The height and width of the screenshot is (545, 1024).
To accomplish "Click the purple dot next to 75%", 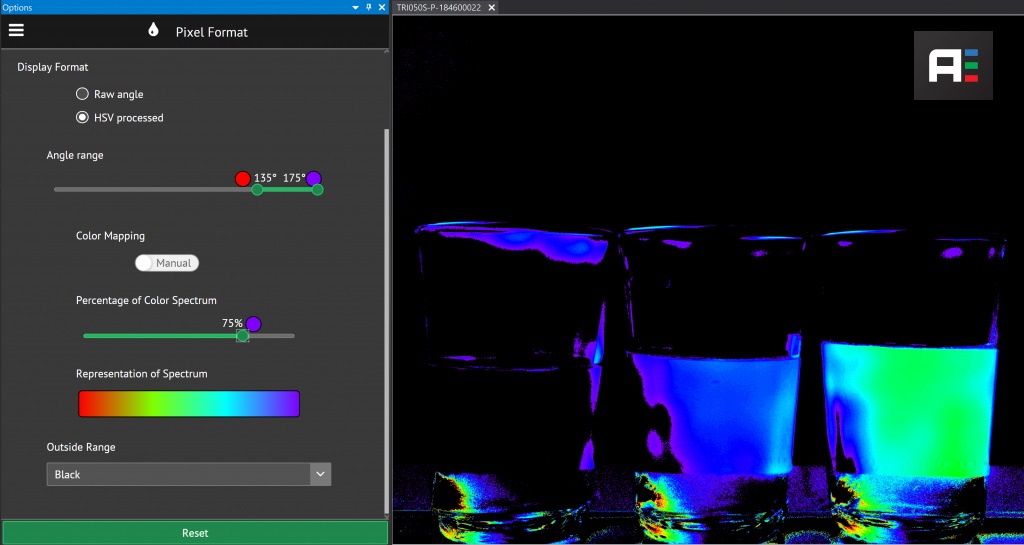I will point(253,324).
